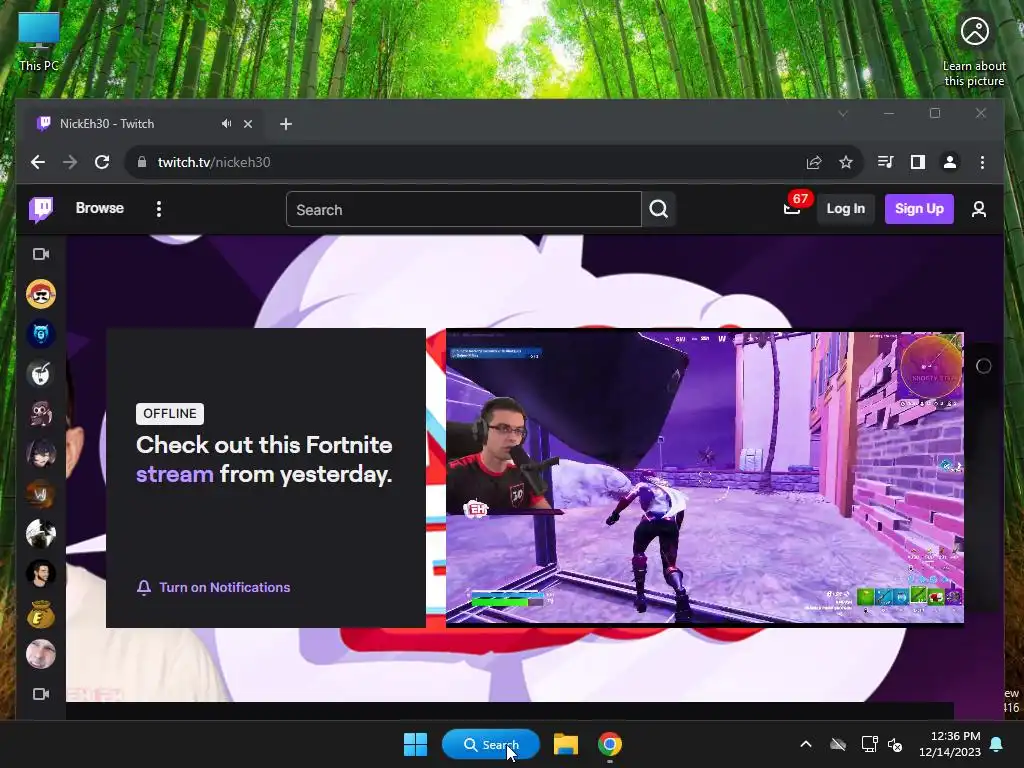
Task: Click the top camera icon in sidebar
Action: click(x=41, y=254)
